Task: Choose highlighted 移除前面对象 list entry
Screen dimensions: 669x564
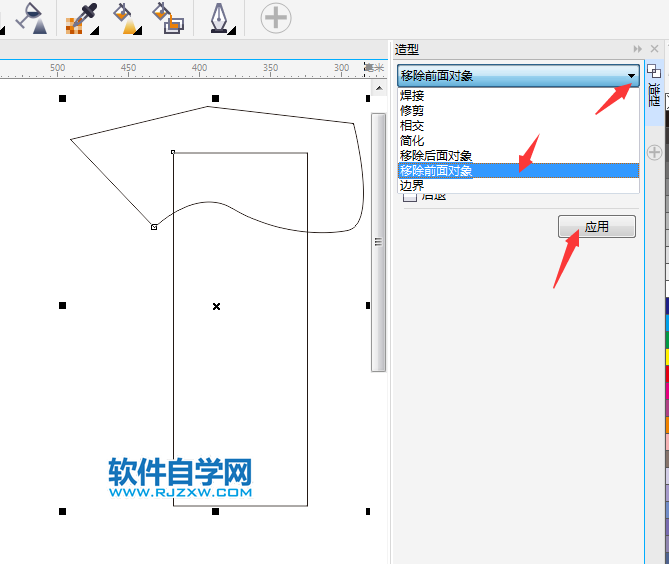Action: pos(518,171)
